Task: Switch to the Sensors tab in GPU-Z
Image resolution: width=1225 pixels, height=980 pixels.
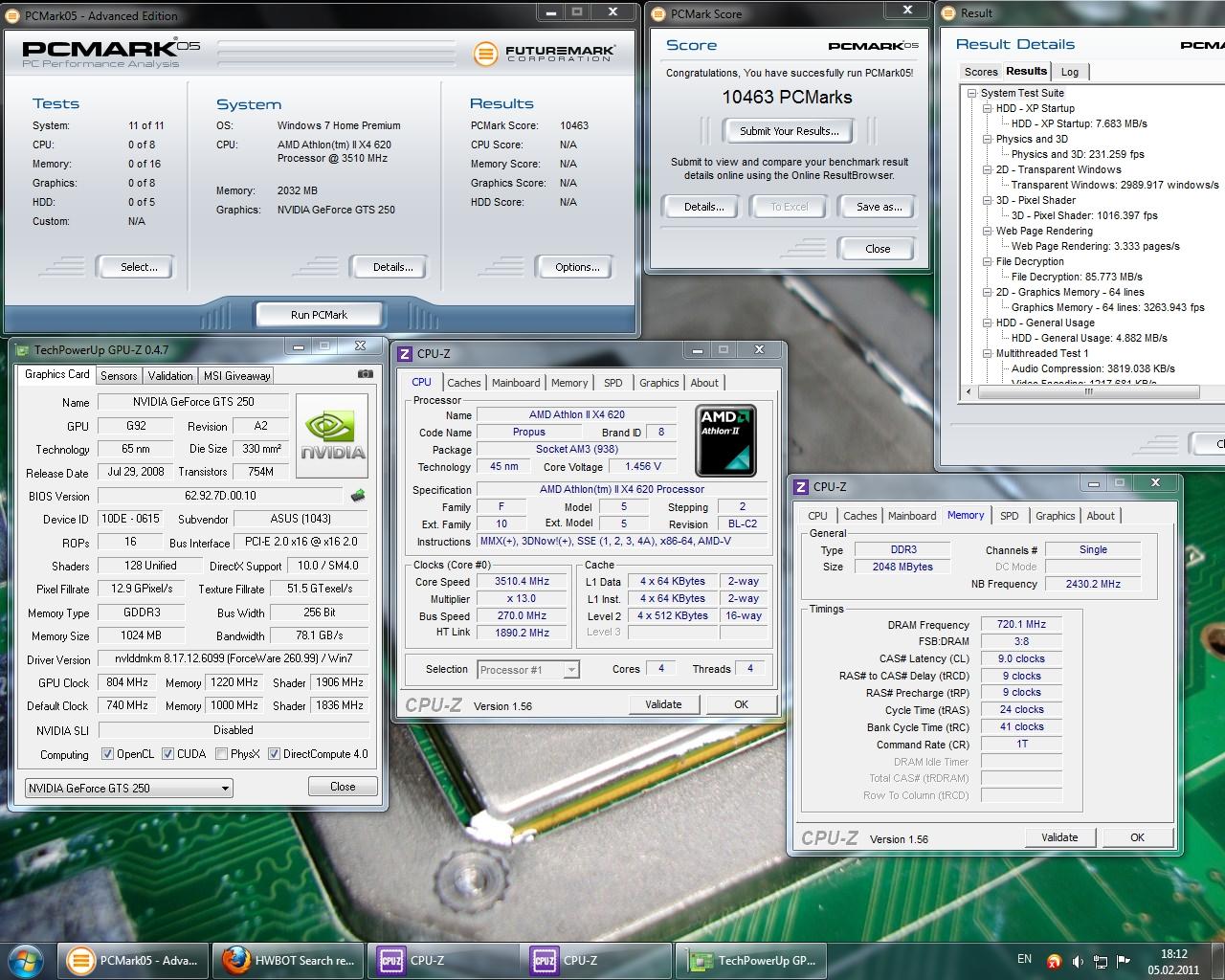Action: click(x=119, y=376)
